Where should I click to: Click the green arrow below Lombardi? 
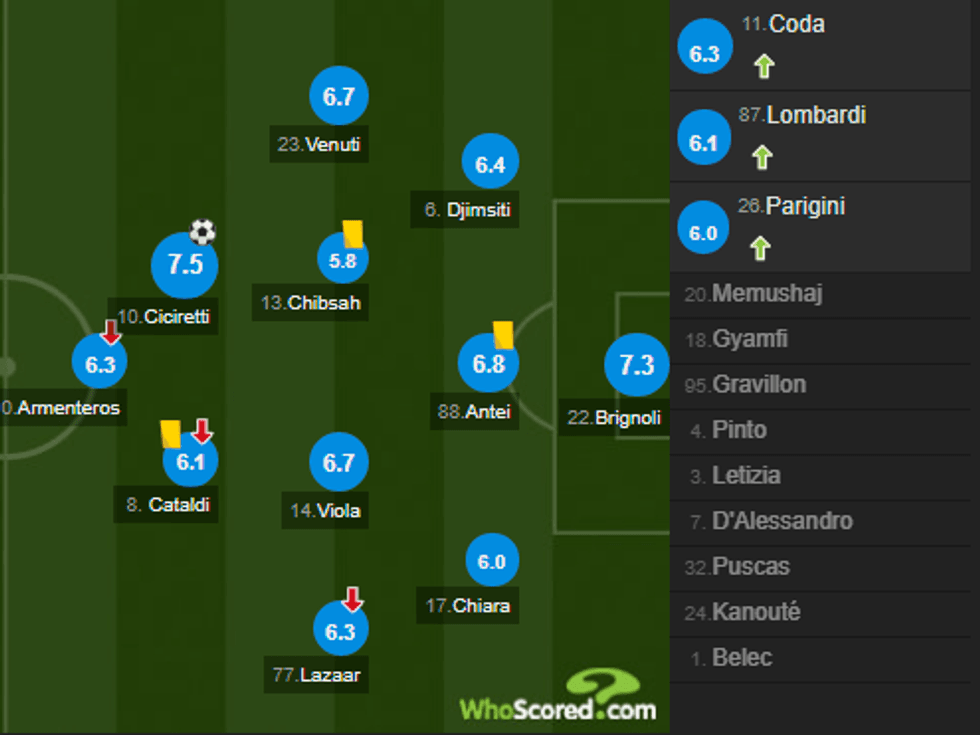(762, 156)
